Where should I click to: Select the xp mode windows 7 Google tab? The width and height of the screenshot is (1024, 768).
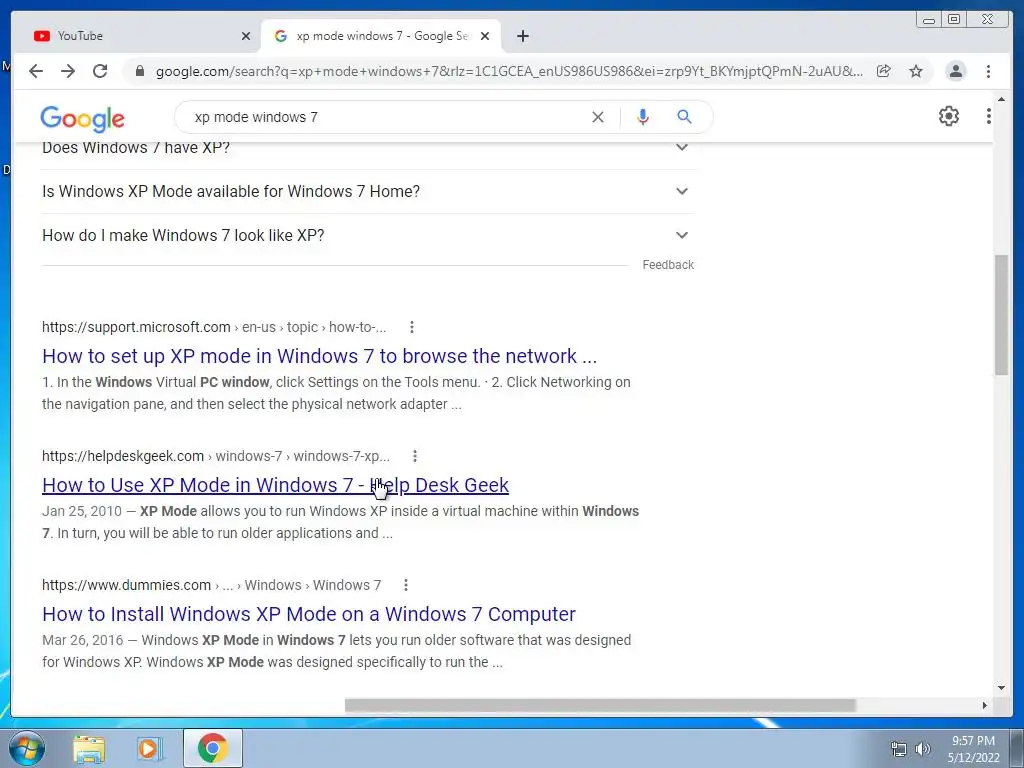(381, 36)
